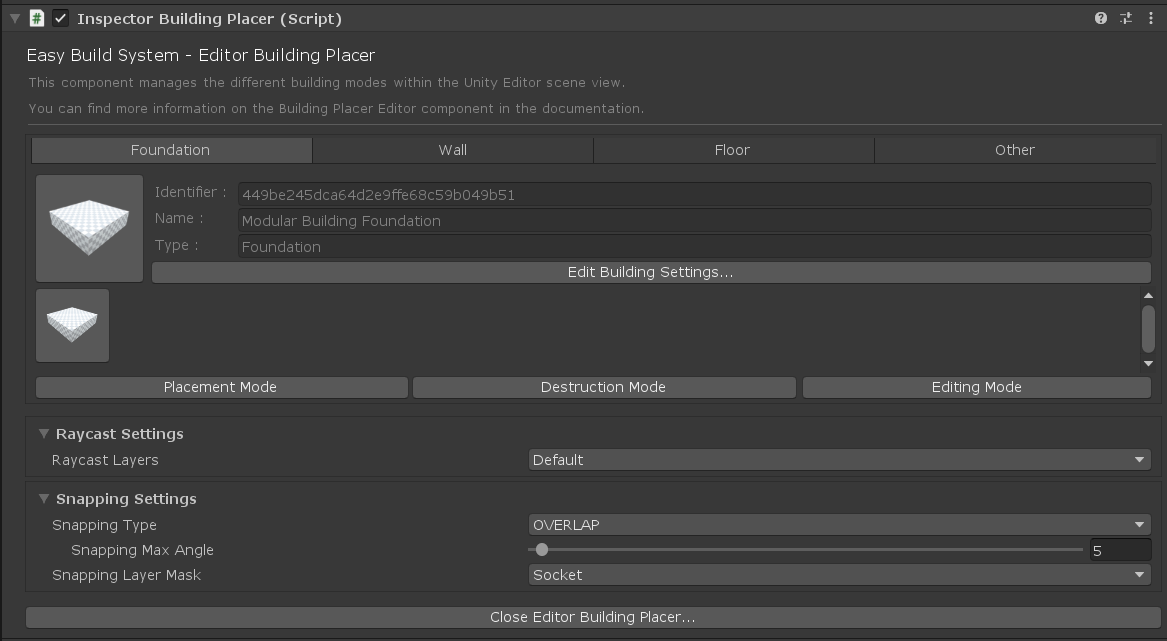Open component help reference icon
Image resolution: width=1167 pixels, height=641 pixels.
(1101, 18)
